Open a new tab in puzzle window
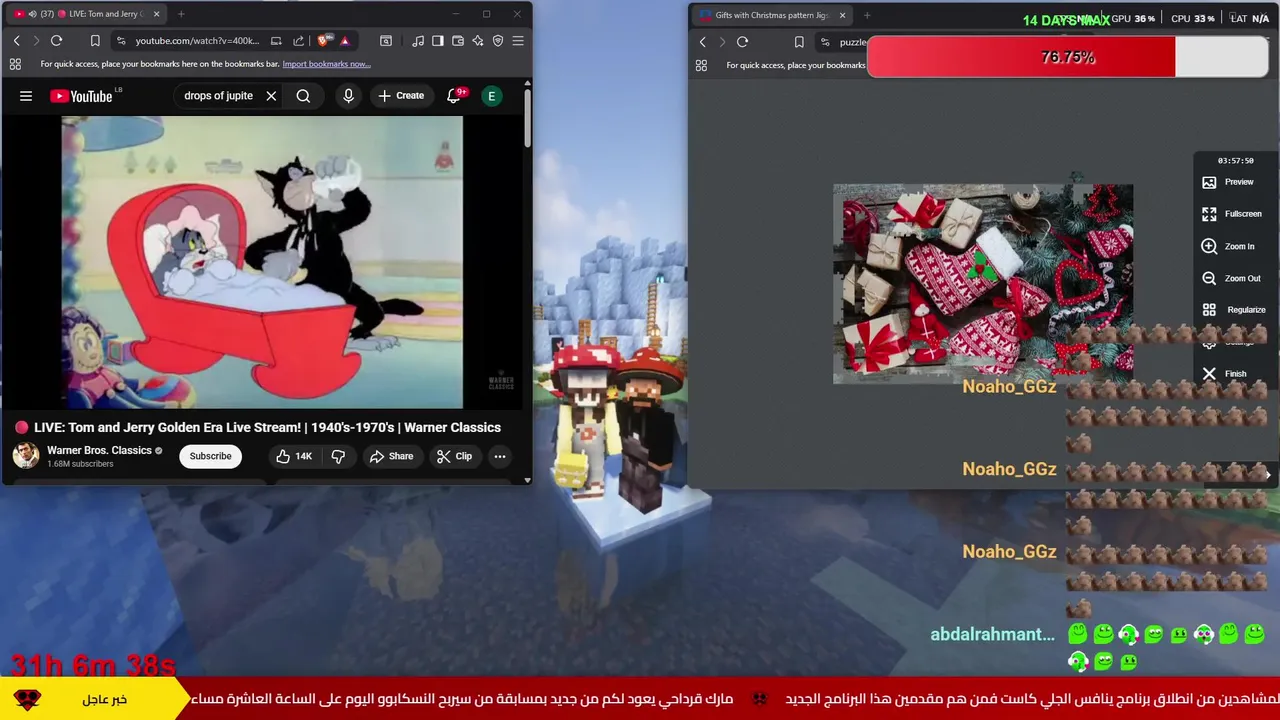Screen dimensions: 1280x720 click(x=867, y=15)
